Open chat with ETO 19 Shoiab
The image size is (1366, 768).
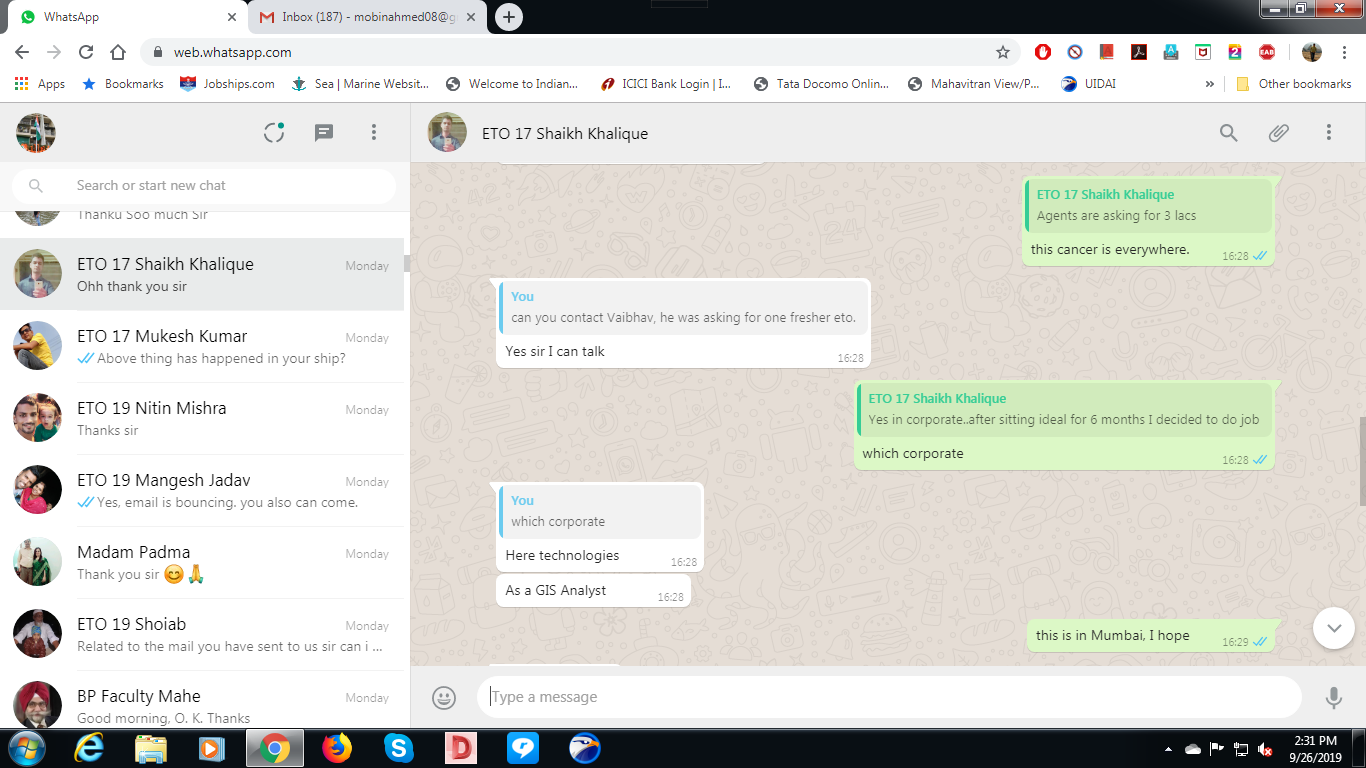tap(202, 635)
